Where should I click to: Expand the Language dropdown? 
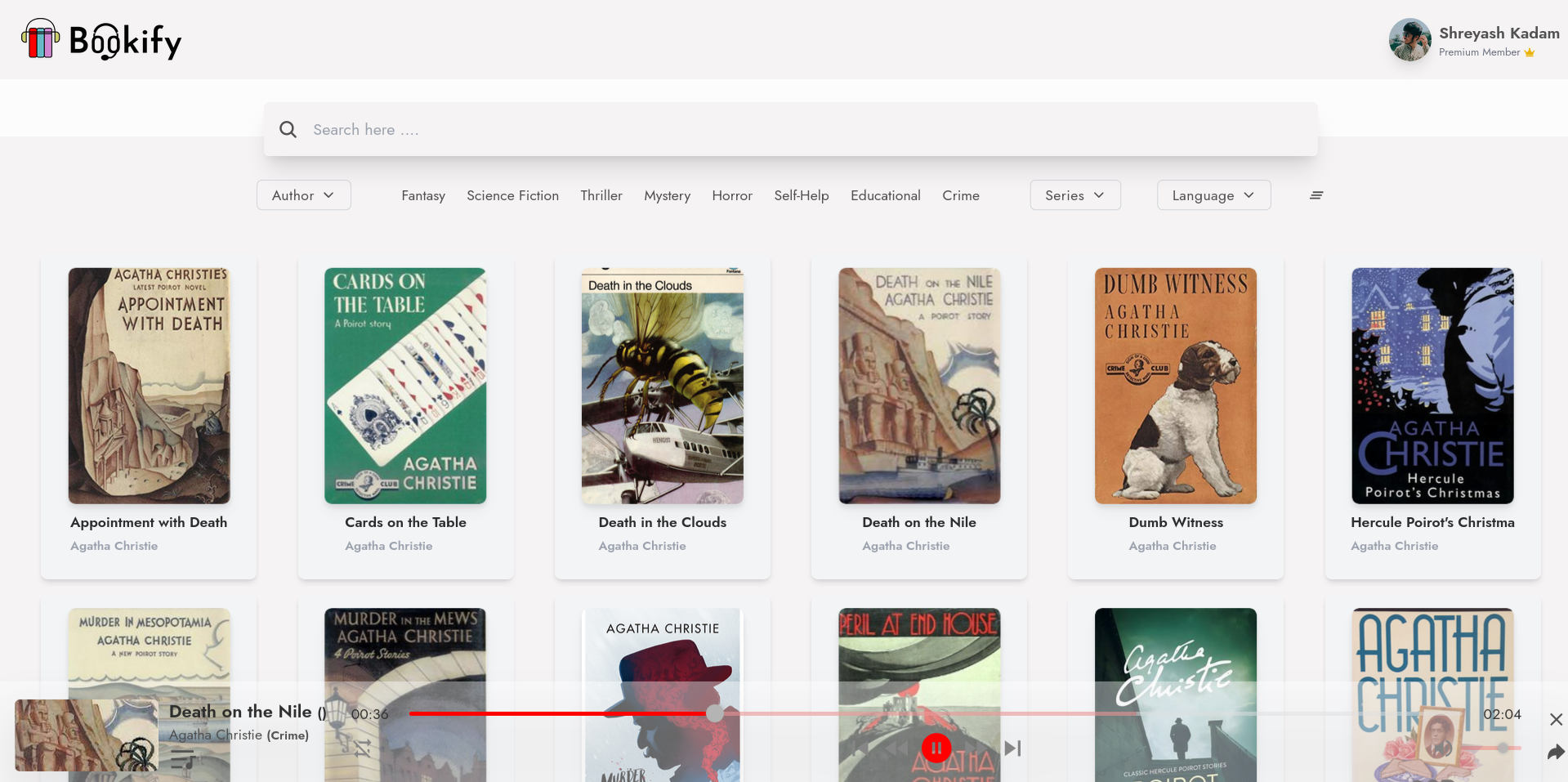click(x=1213, y=195)
